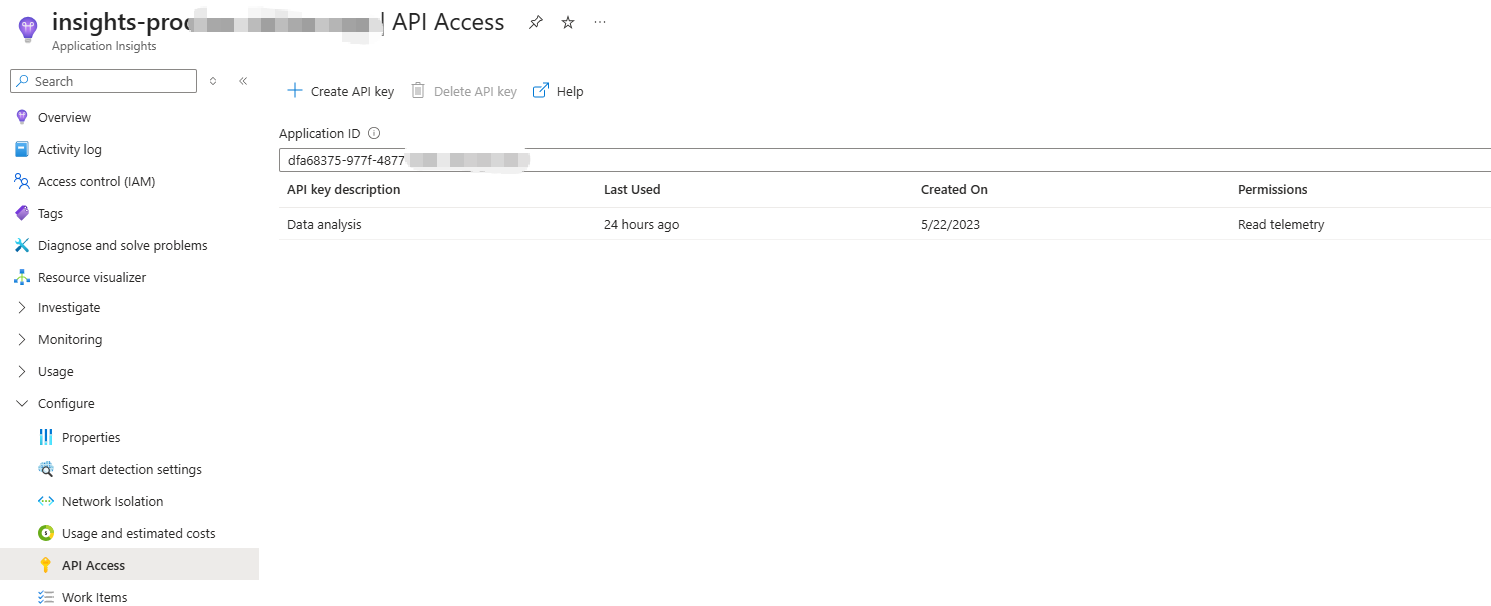
Task: Click the Application Insights lightbulb resource icon
Action: click(28, 31)
